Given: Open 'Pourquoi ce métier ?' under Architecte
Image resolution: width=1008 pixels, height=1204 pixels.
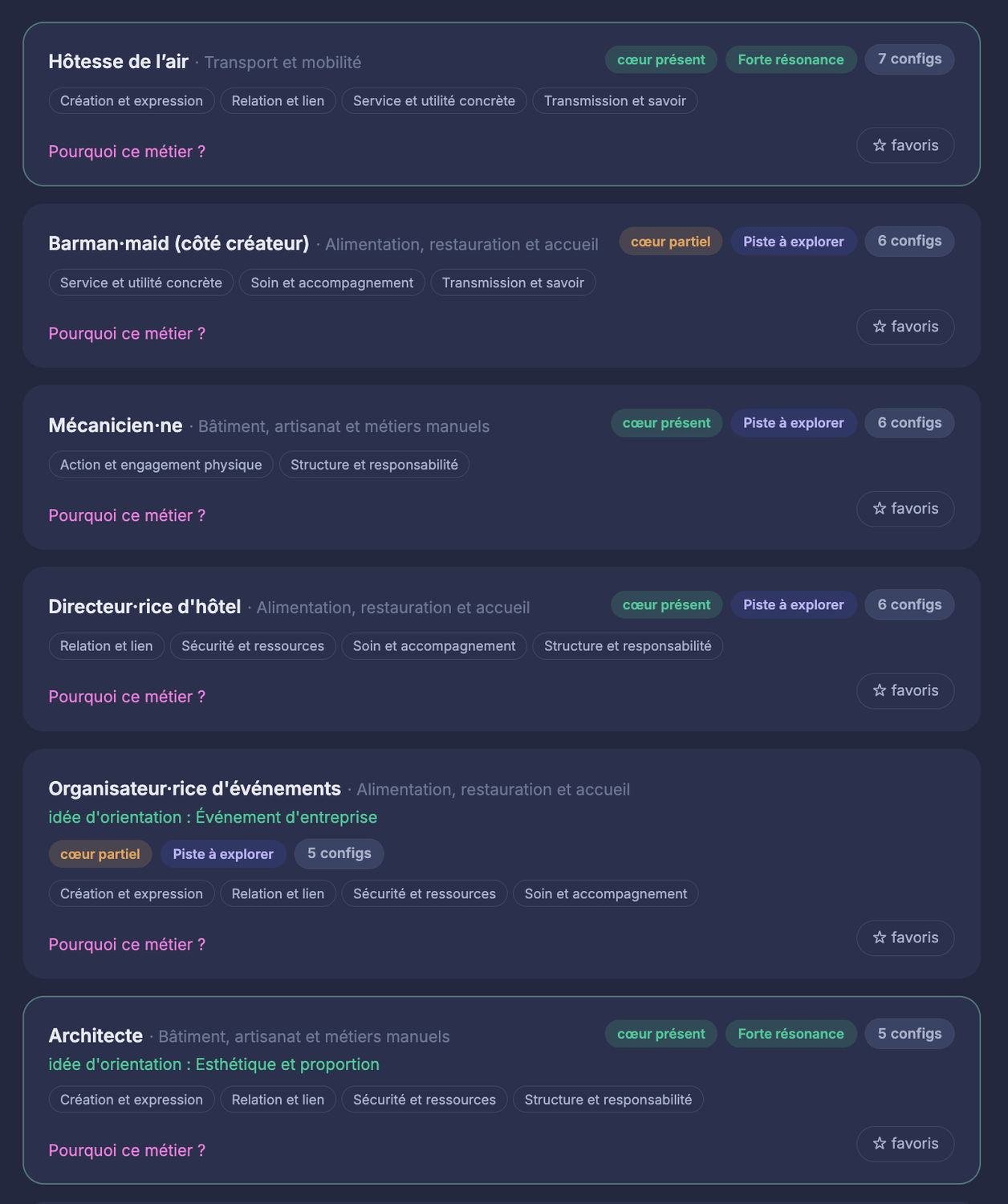Looking at the screenshot, I should click(127, 1150).
